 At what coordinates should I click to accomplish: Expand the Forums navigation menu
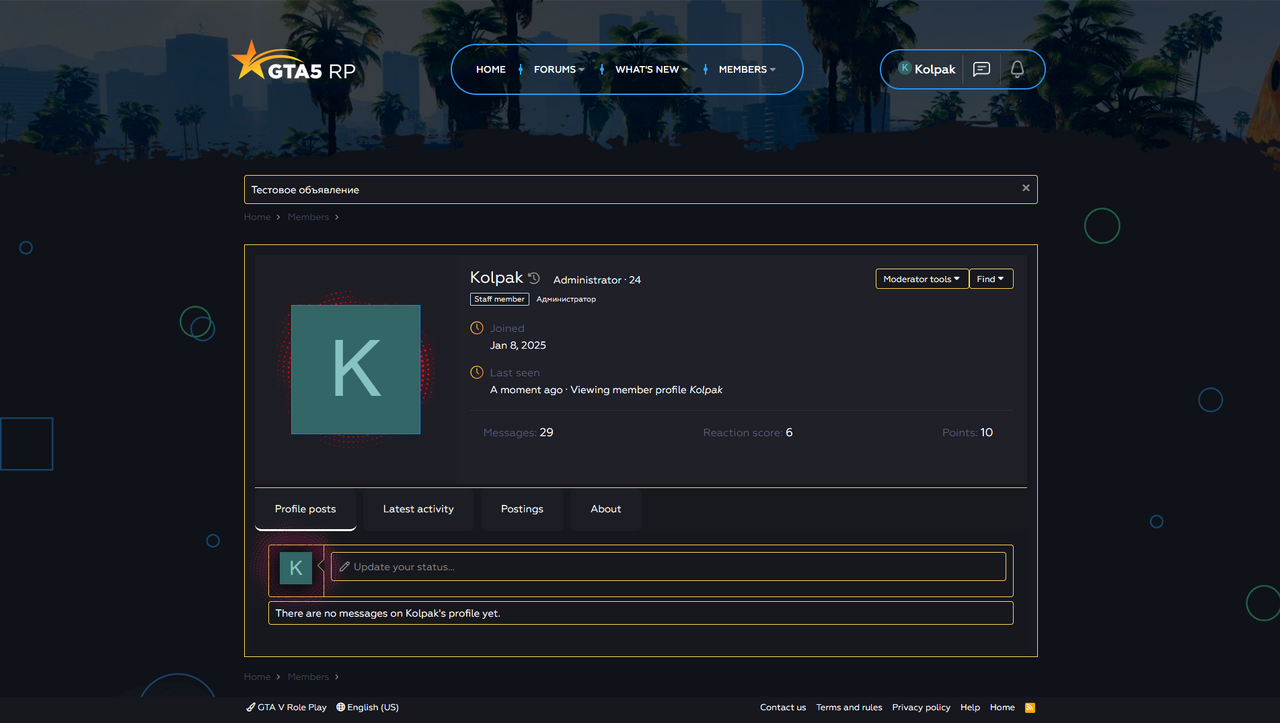(x=558, y=70)
